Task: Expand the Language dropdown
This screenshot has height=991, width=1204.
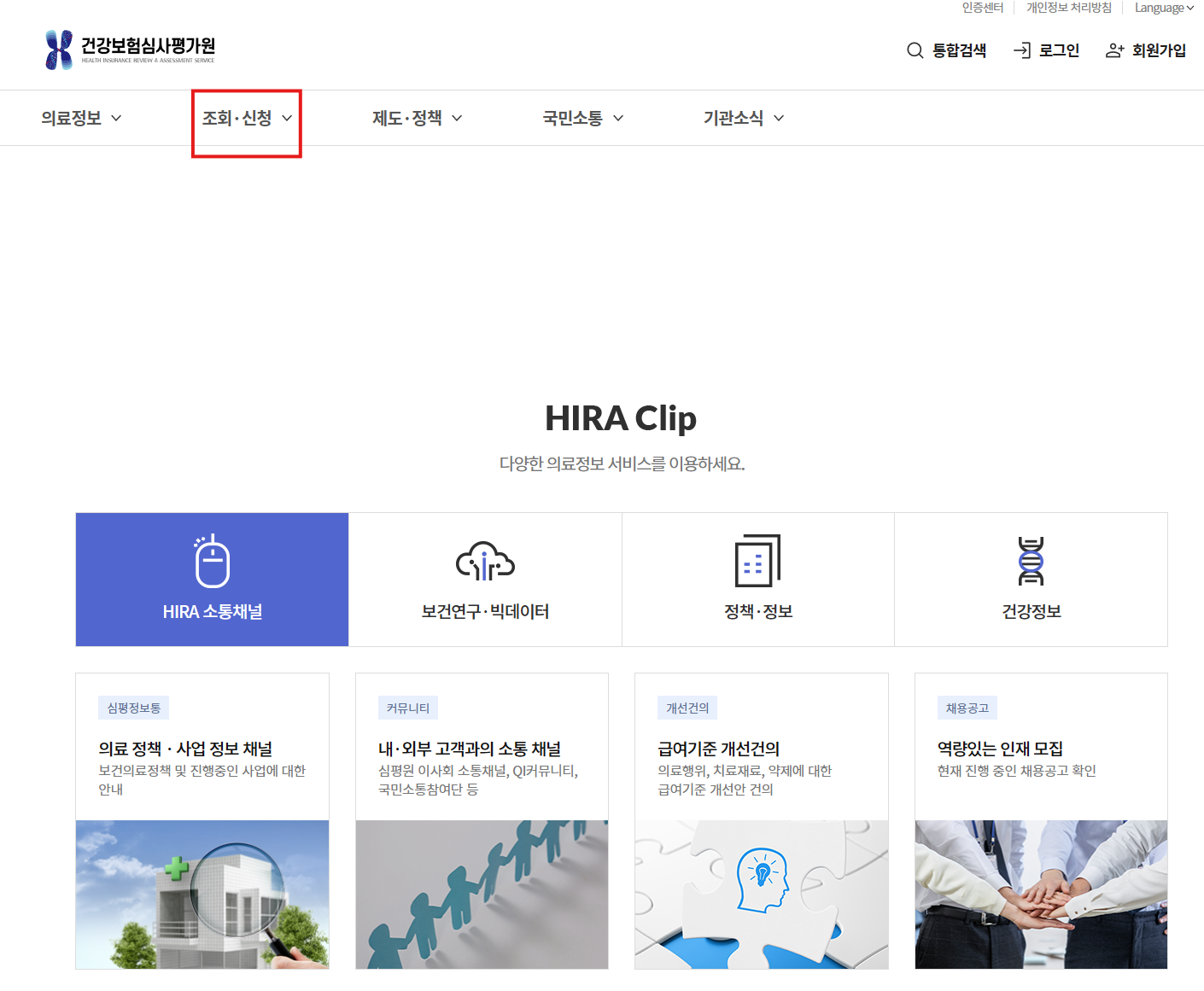Action: [x=1164, y=8]
